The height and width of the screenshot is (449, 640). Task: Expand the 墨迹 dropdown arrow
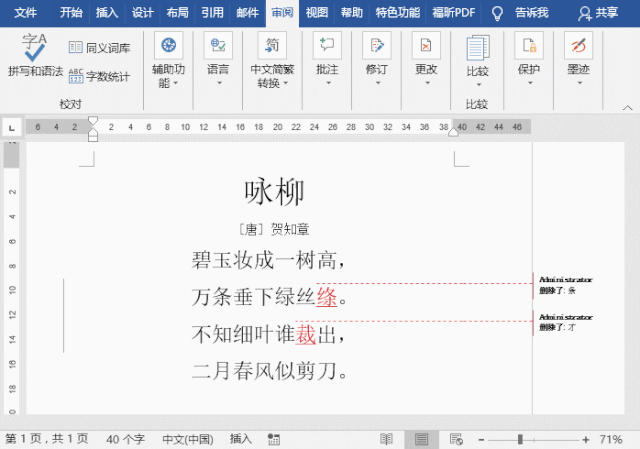click(580, 83)
